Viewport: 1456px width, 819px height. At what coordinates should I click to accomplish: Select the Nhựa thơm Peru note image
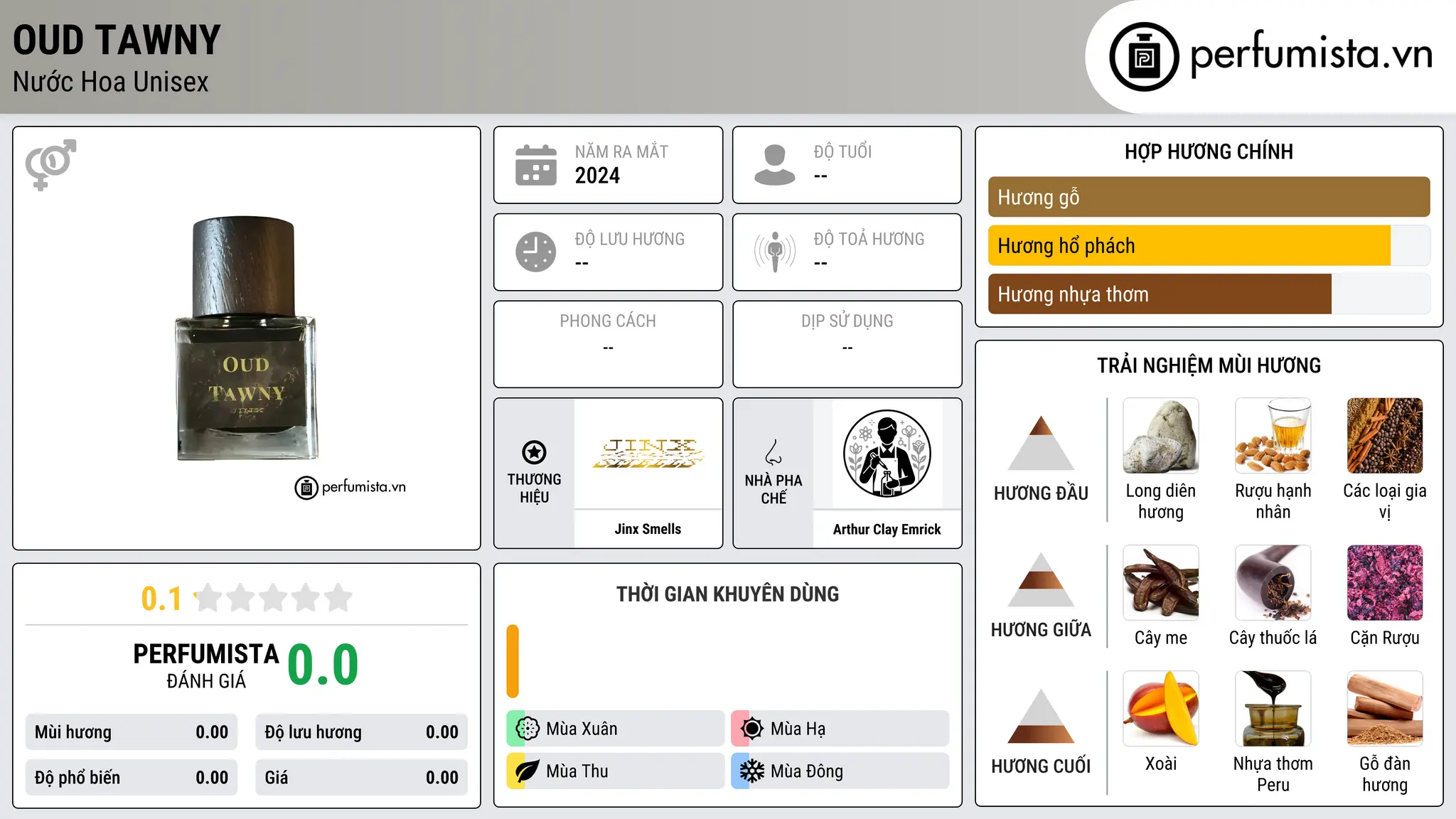(1273, 709)
